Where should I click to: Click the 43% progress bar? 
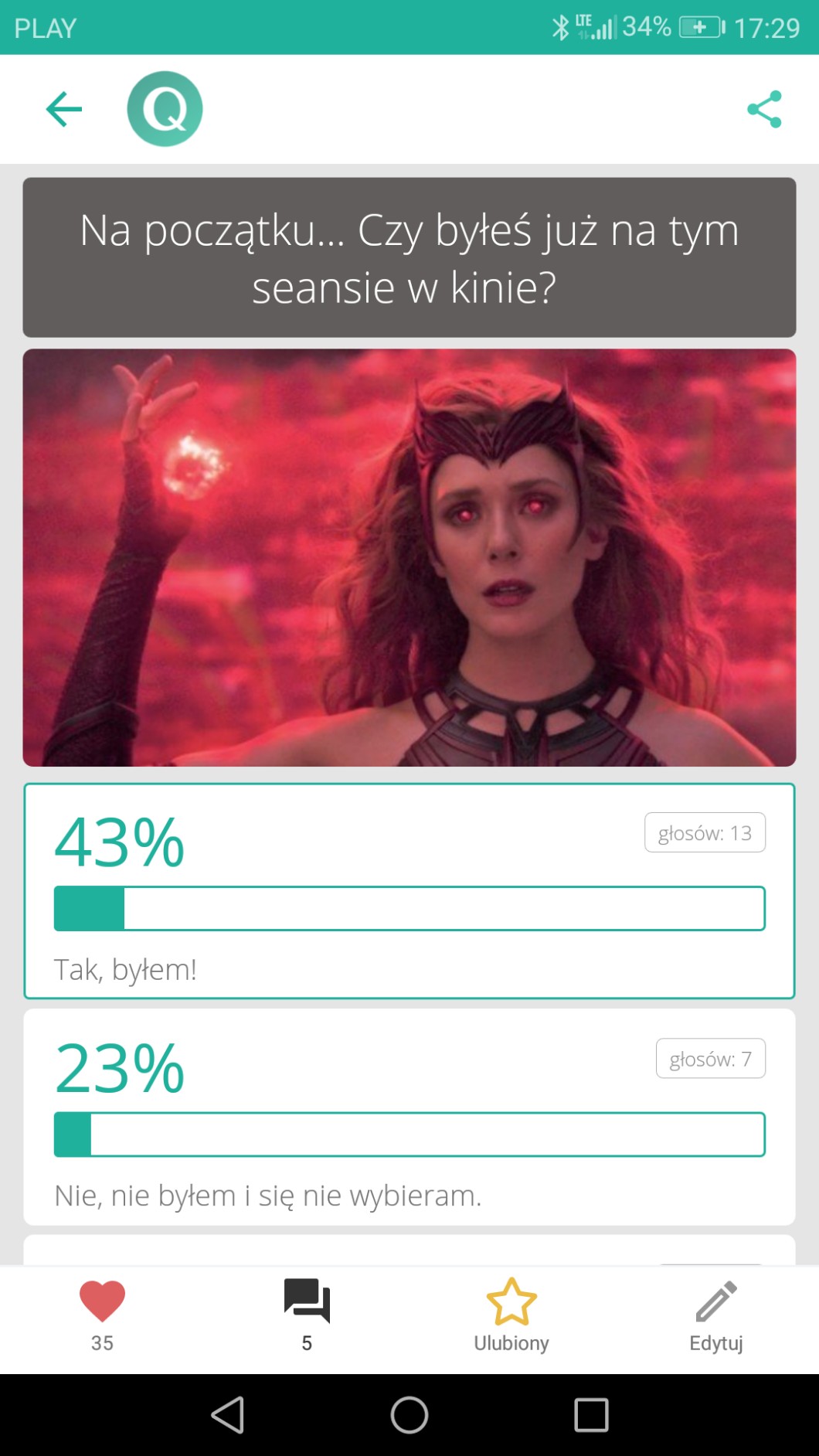pyautogui.click(x=409, y=909)
